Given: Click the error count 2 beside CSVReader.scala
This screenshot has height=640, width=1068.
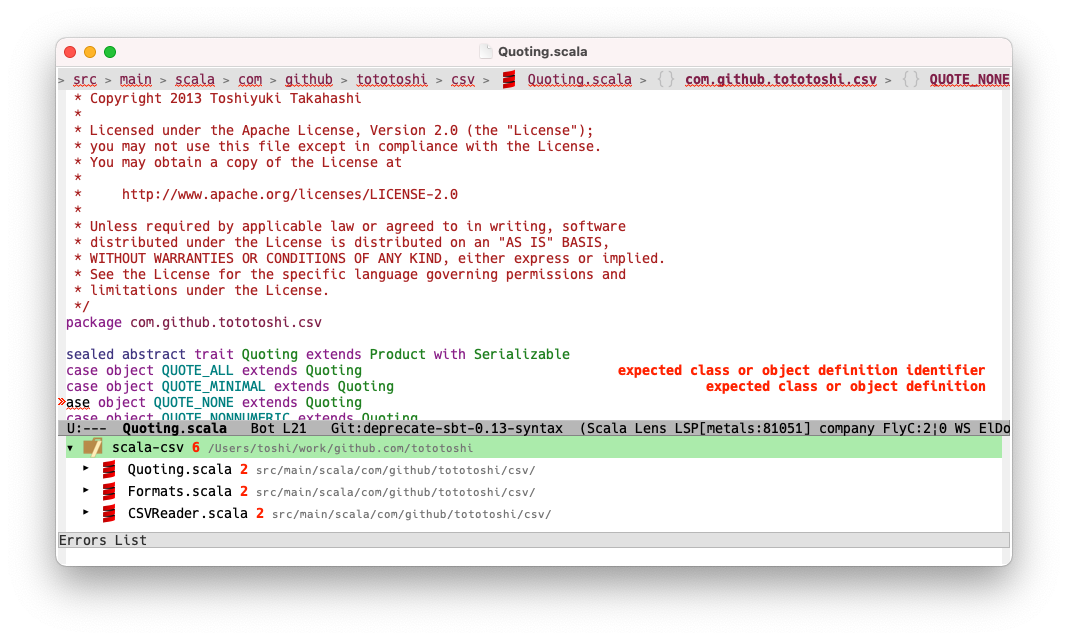Looking at the screenshot, I should pos(260,513).
